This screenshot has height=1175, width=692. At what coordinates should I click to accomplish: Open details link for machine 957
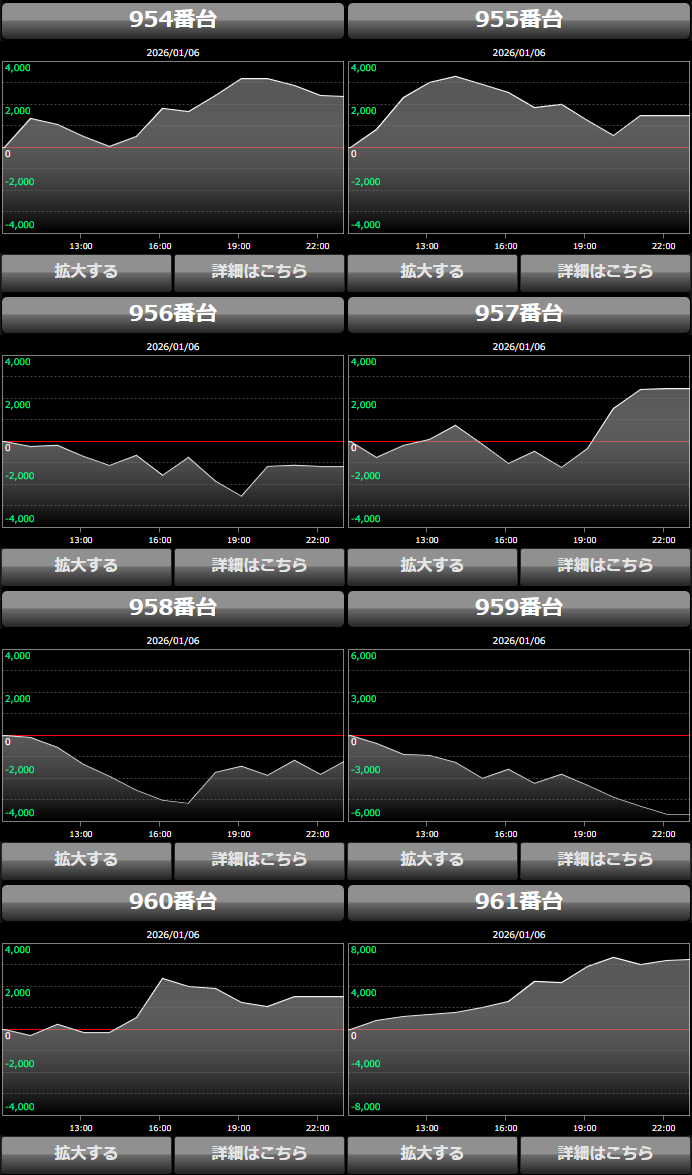click(x=605, y=566)
